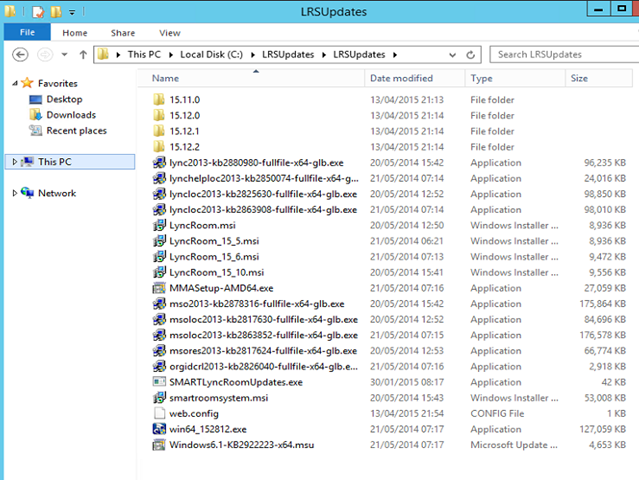Open the recent locations dropdown arrow
The width and height of the screenshot is (639, 480).
click(x=64, y=54)
